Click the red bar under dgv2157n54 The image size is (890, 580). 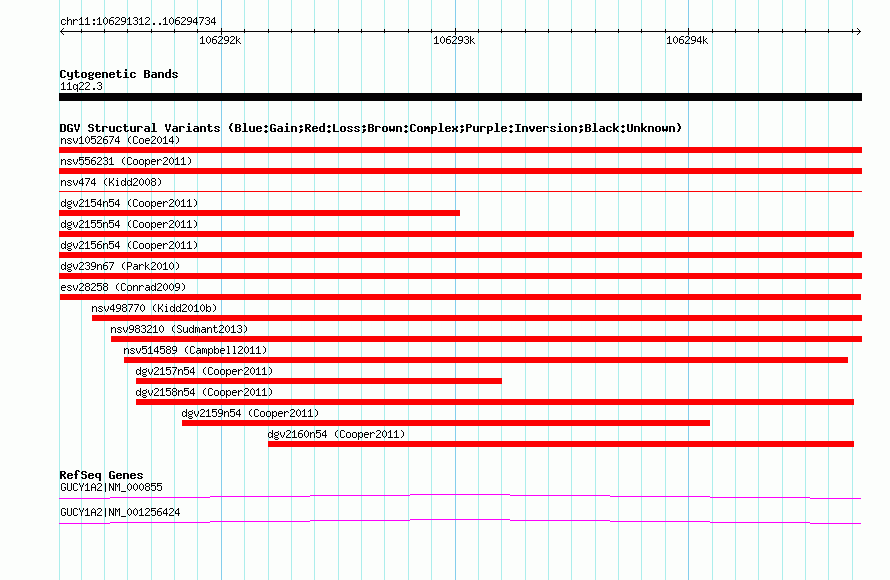click(x=319, y=381)
